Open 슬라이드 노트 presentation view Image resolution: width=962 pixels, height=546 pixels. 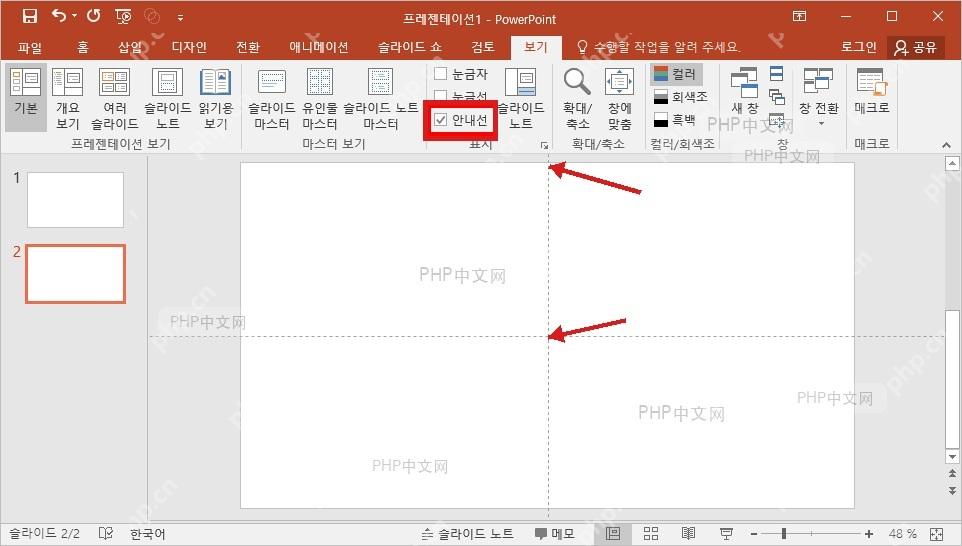click(x=167, y=97)
